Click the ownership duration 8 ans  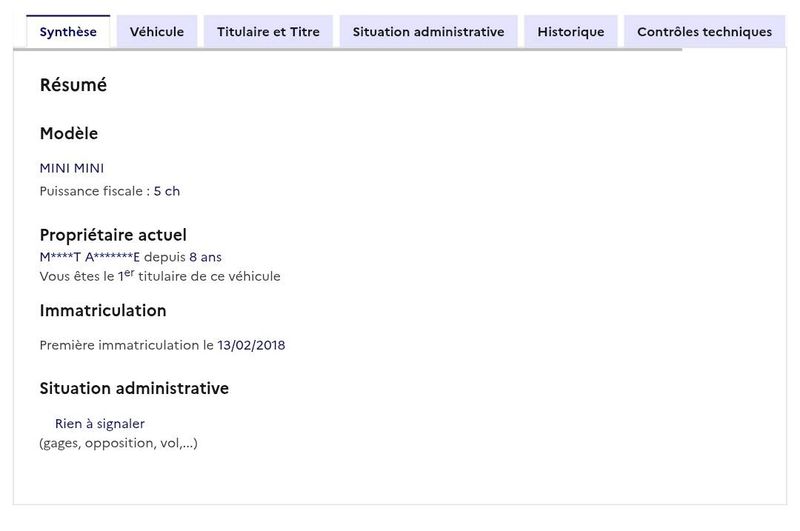205,257
